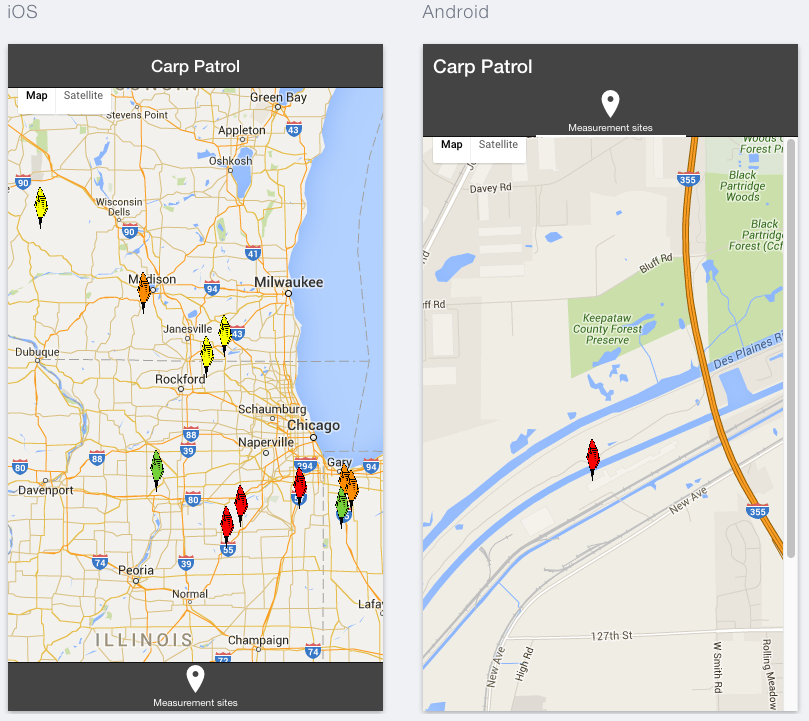Tap the yellow carp marker nearest Janesville label
809x721 pixels.
coord(225,335)
